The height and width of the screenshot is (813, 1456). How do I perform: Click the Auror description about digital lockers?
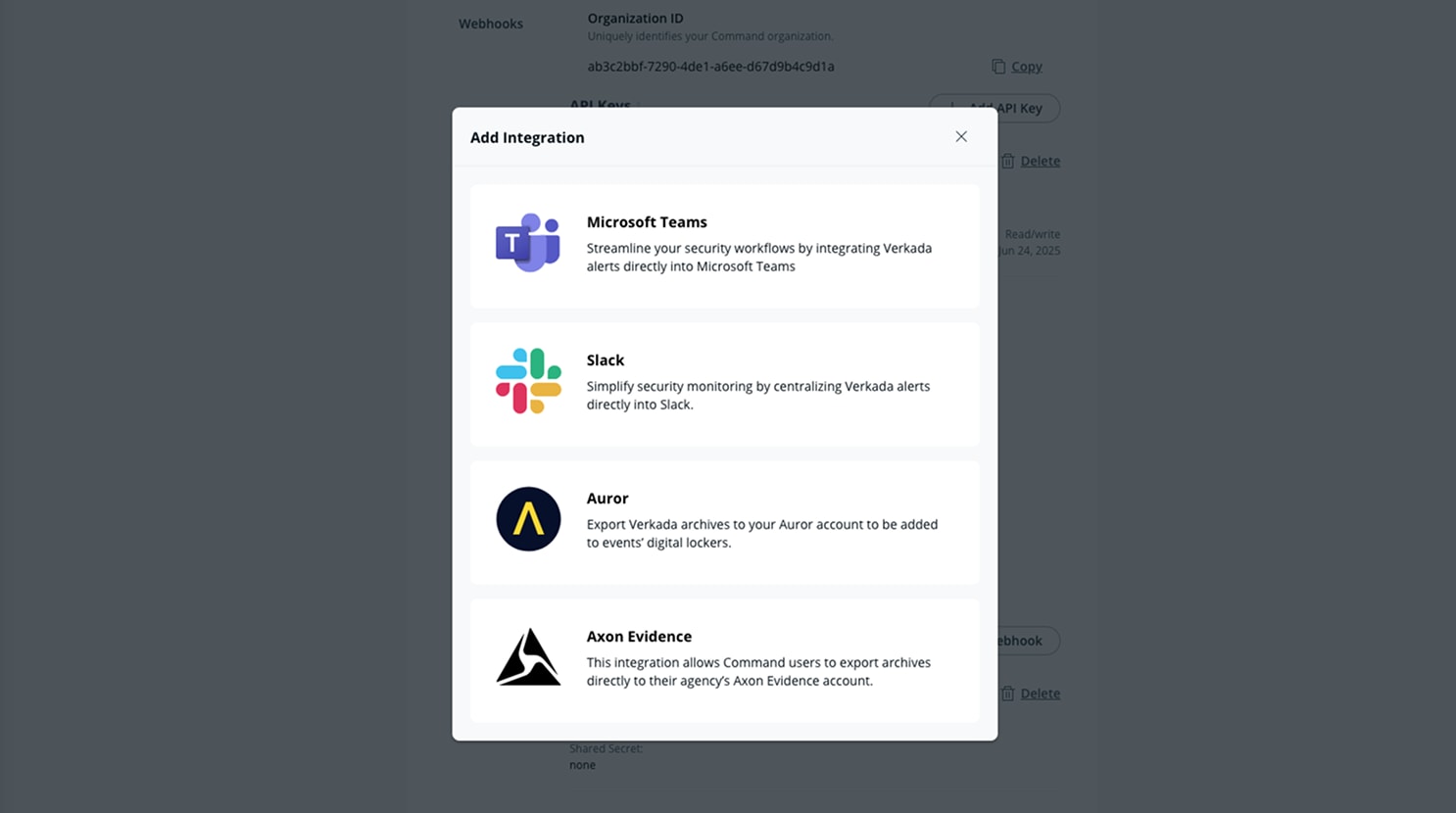(762, 533)
